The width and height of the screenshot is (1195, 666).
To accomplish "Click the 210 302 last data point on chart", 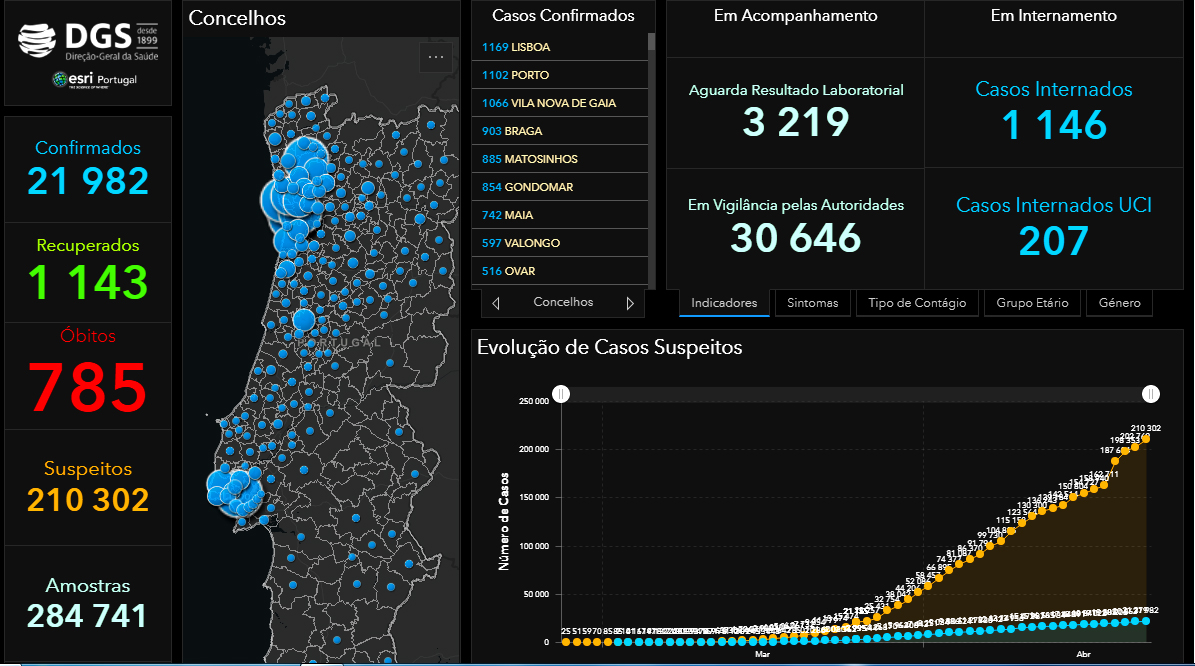I will tap(1145, 438).
